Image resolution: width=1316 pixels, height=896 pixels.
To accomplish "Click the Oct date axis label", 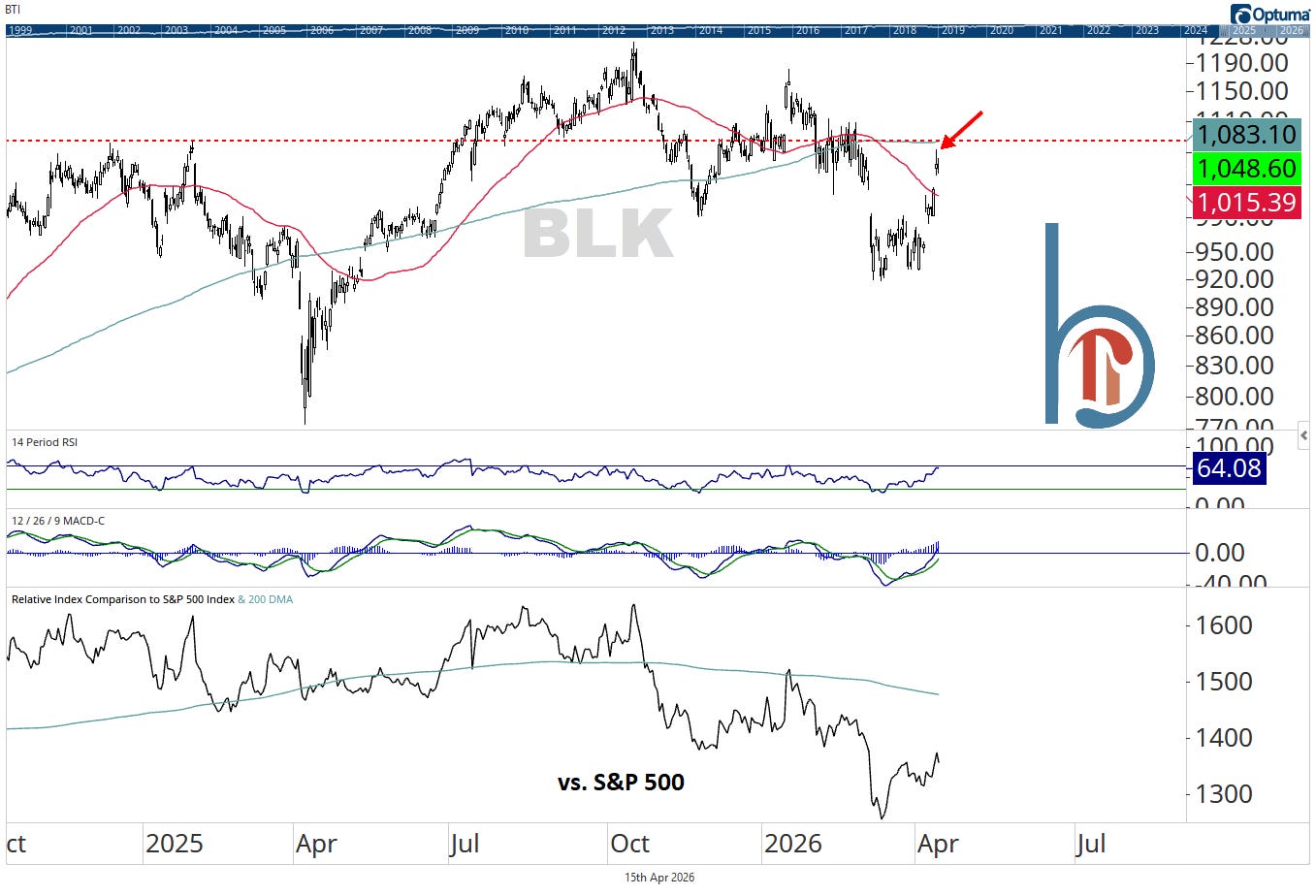I will click(x=629, y=844).
